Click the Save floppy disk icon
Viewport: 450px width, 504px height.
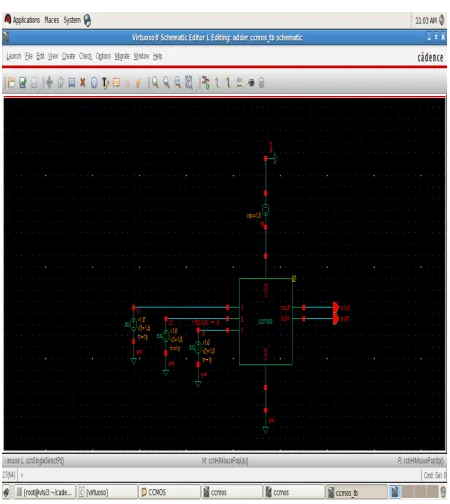34,82
